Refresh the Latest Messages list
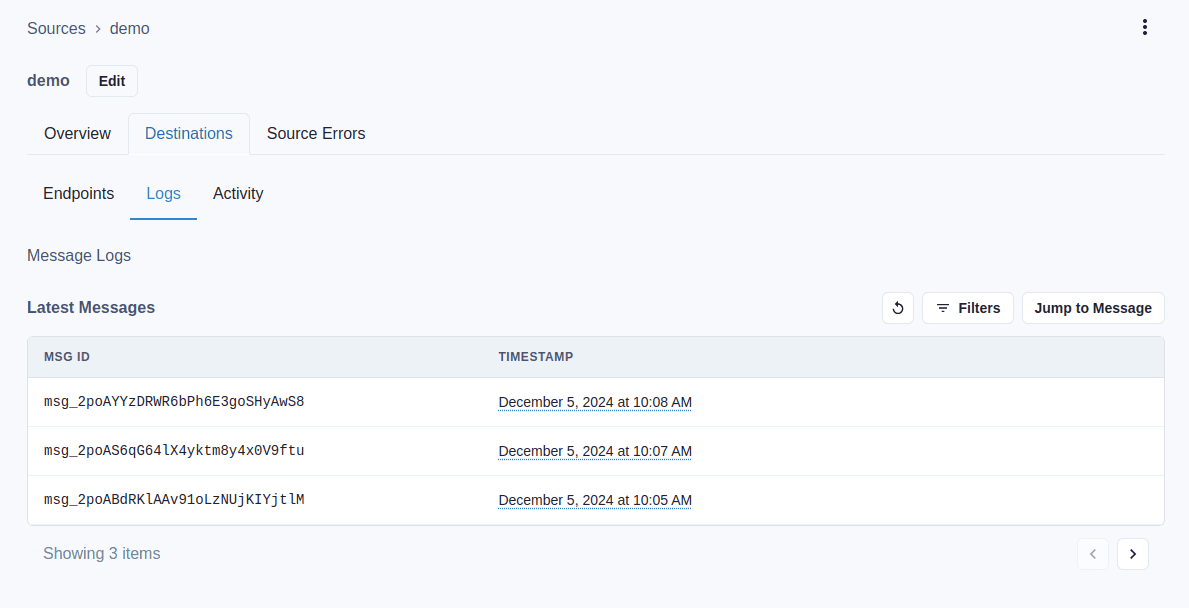Viewport: 1189px width, 608px height. pyautogui.click(x=897, y=308)
